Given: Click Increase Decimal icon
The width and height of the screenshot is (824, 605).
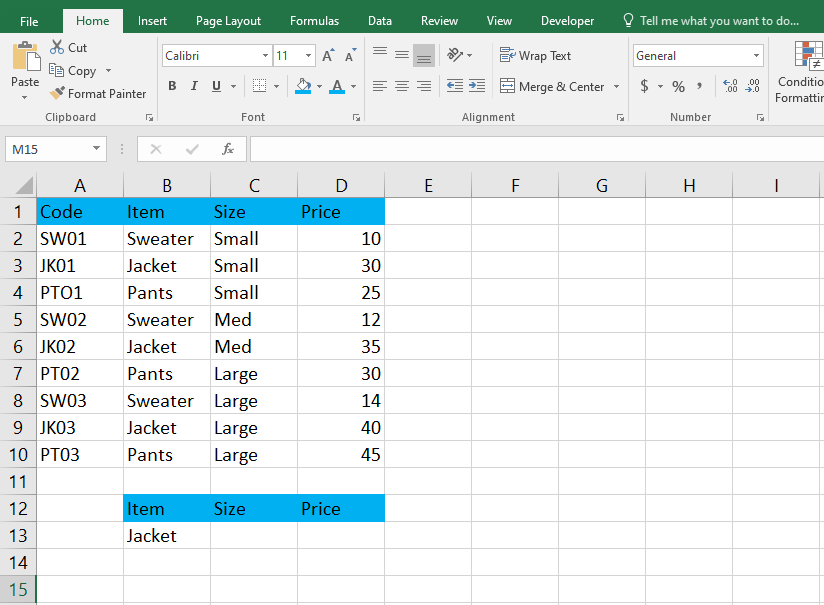Looking at the screenshot, I should point(730,86).
